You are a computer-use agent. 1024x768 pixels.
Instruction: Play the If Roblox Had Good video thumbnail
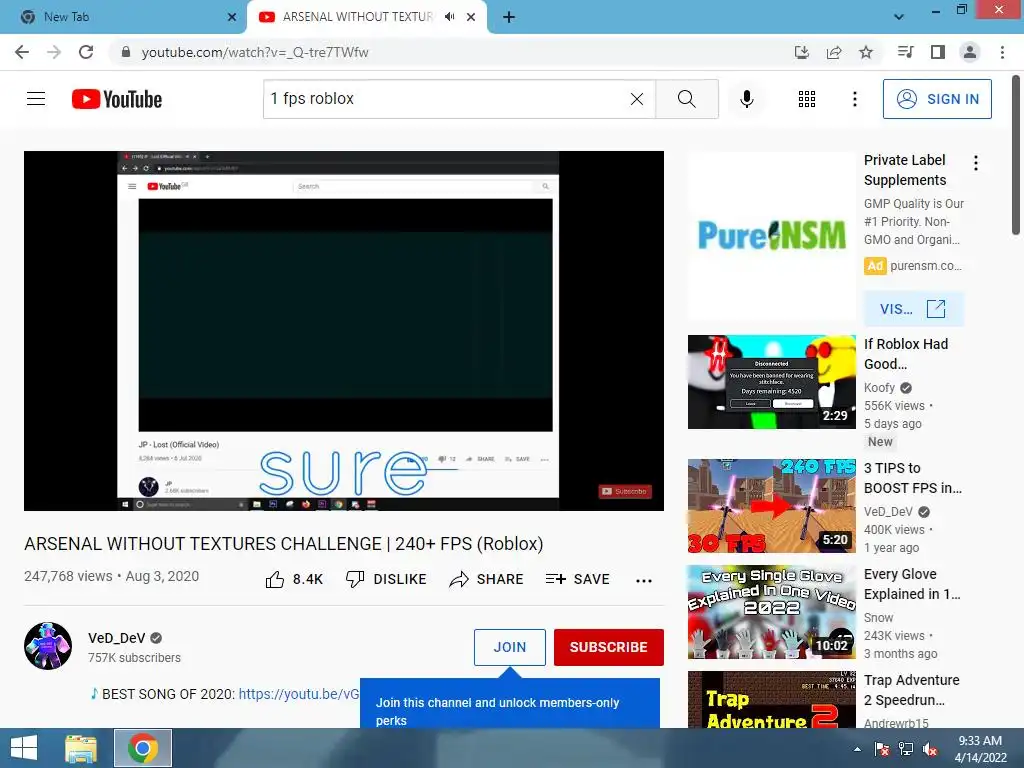(771, 381)
